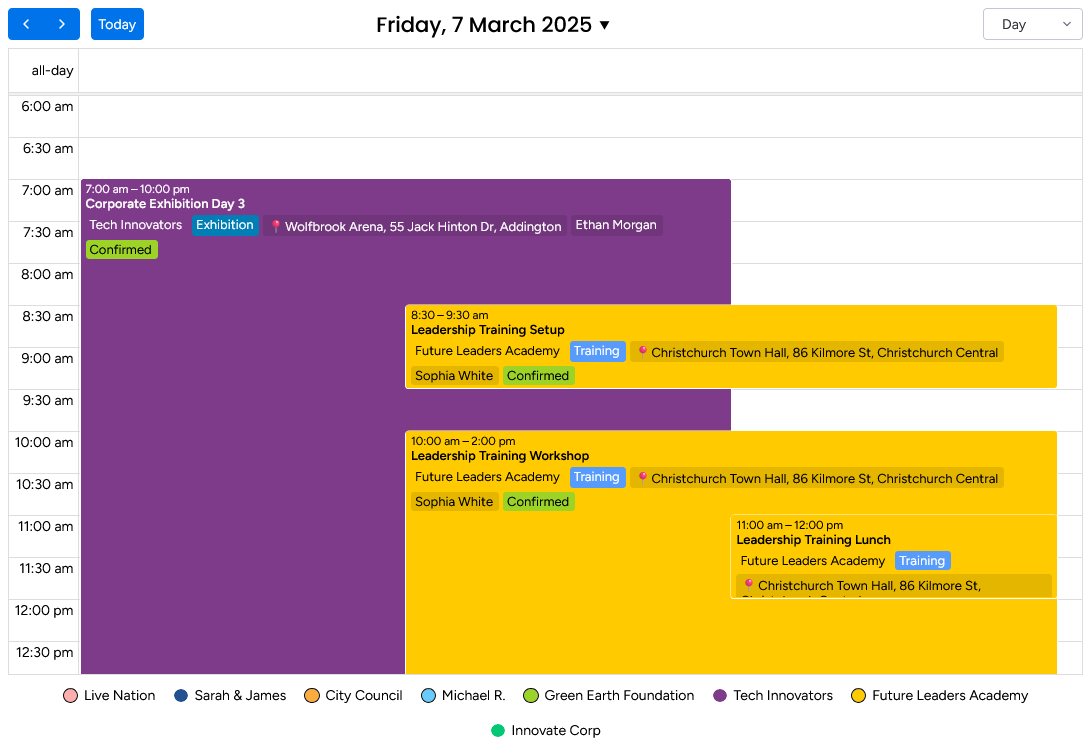Click Future Leaders Academy tag in Training Setup
This screenshot has width=1091, height=756.
click(487, 351)
